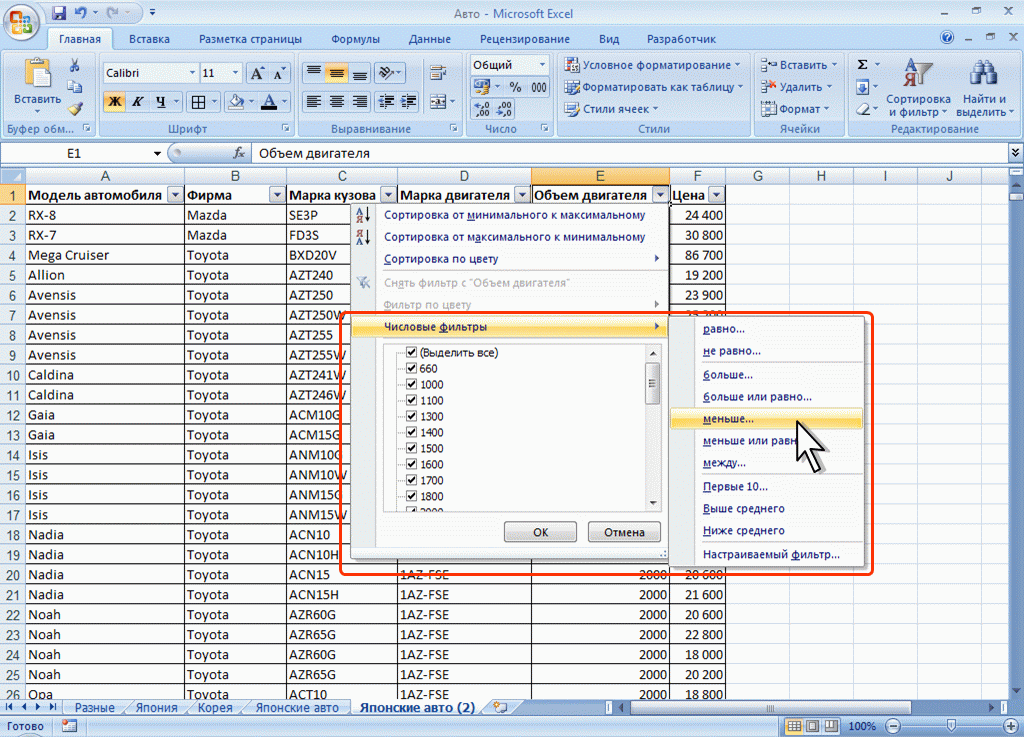This screenshot has height=737, width=1024.
Task: Open the Общий number format dropdown
Action: [542, 65]
